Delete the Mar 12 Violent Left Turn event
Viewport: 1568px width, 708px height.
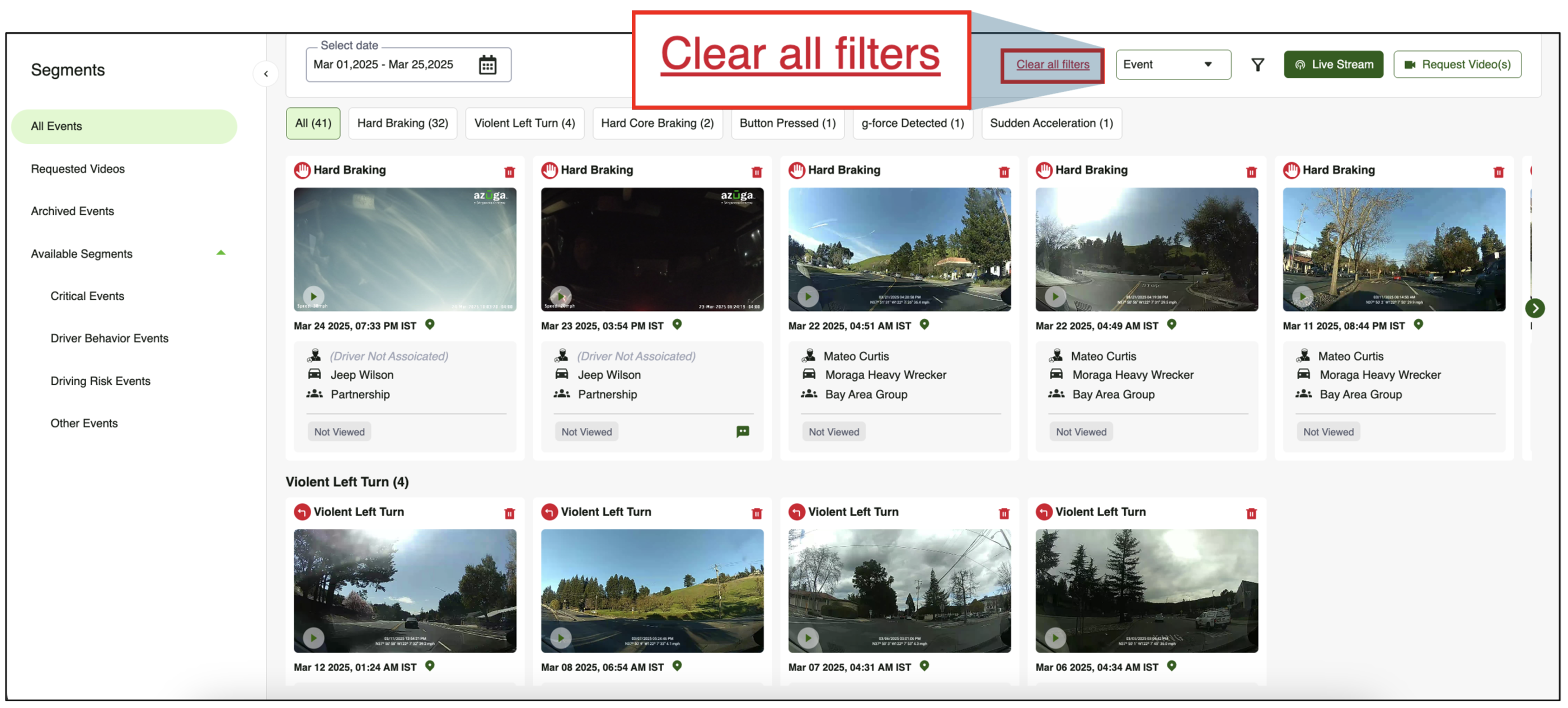coord(509,513)
